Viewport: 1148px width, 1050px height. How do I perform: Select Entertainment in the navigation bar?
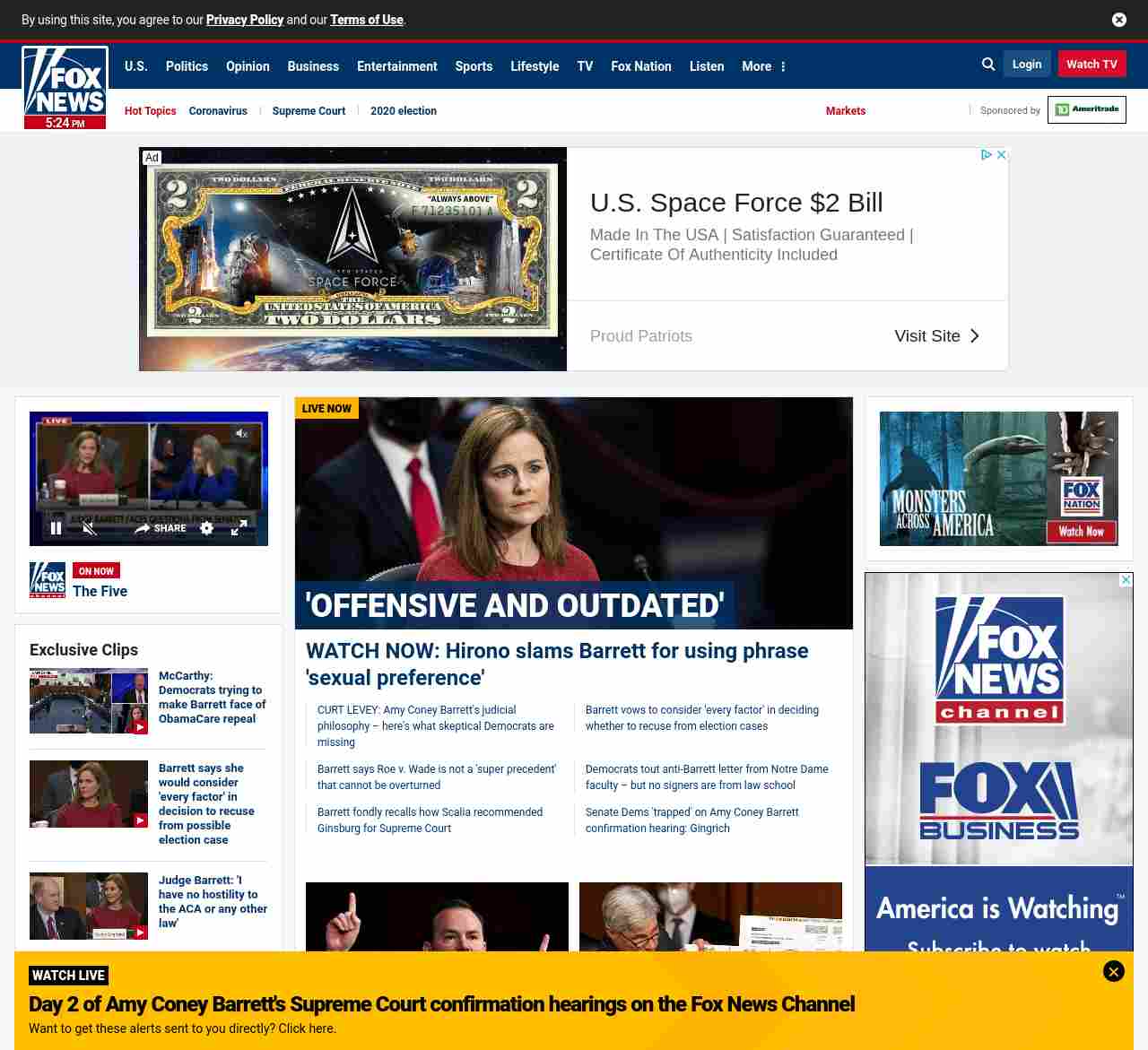pyautogui.click(x=396, y=66)
